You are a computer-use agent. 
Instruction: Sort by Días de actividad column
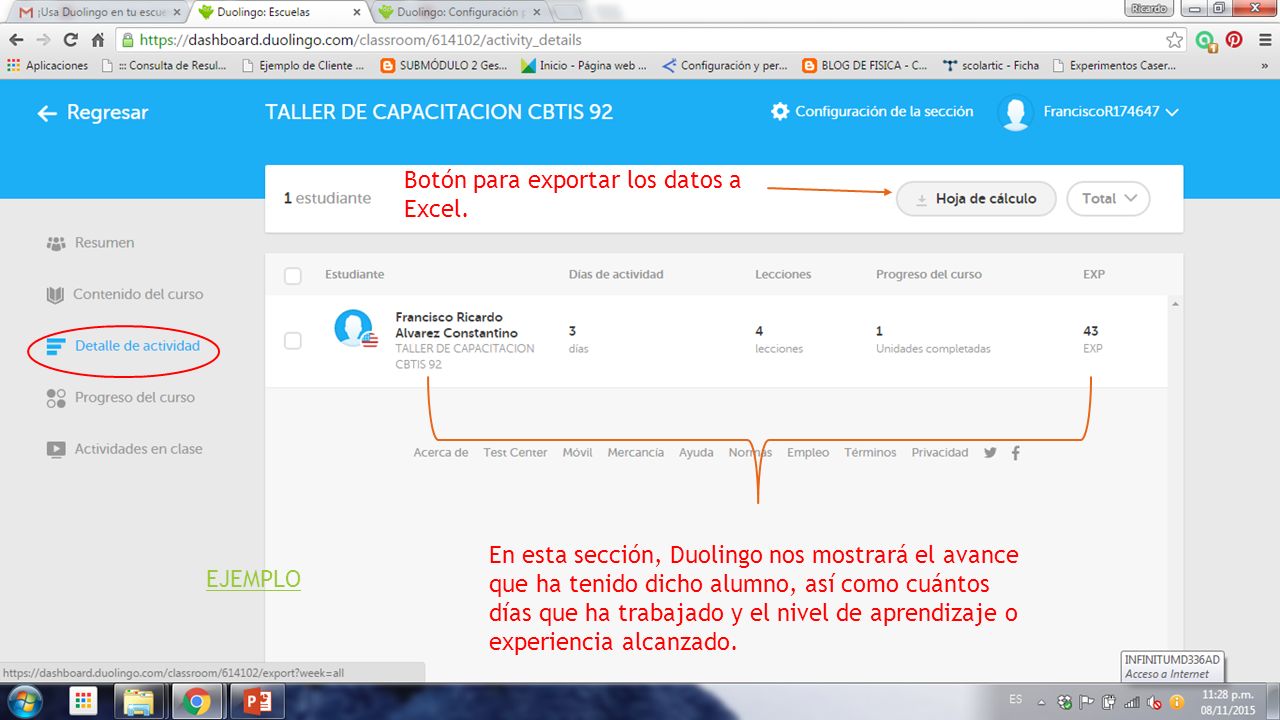(x=616, y=274)
